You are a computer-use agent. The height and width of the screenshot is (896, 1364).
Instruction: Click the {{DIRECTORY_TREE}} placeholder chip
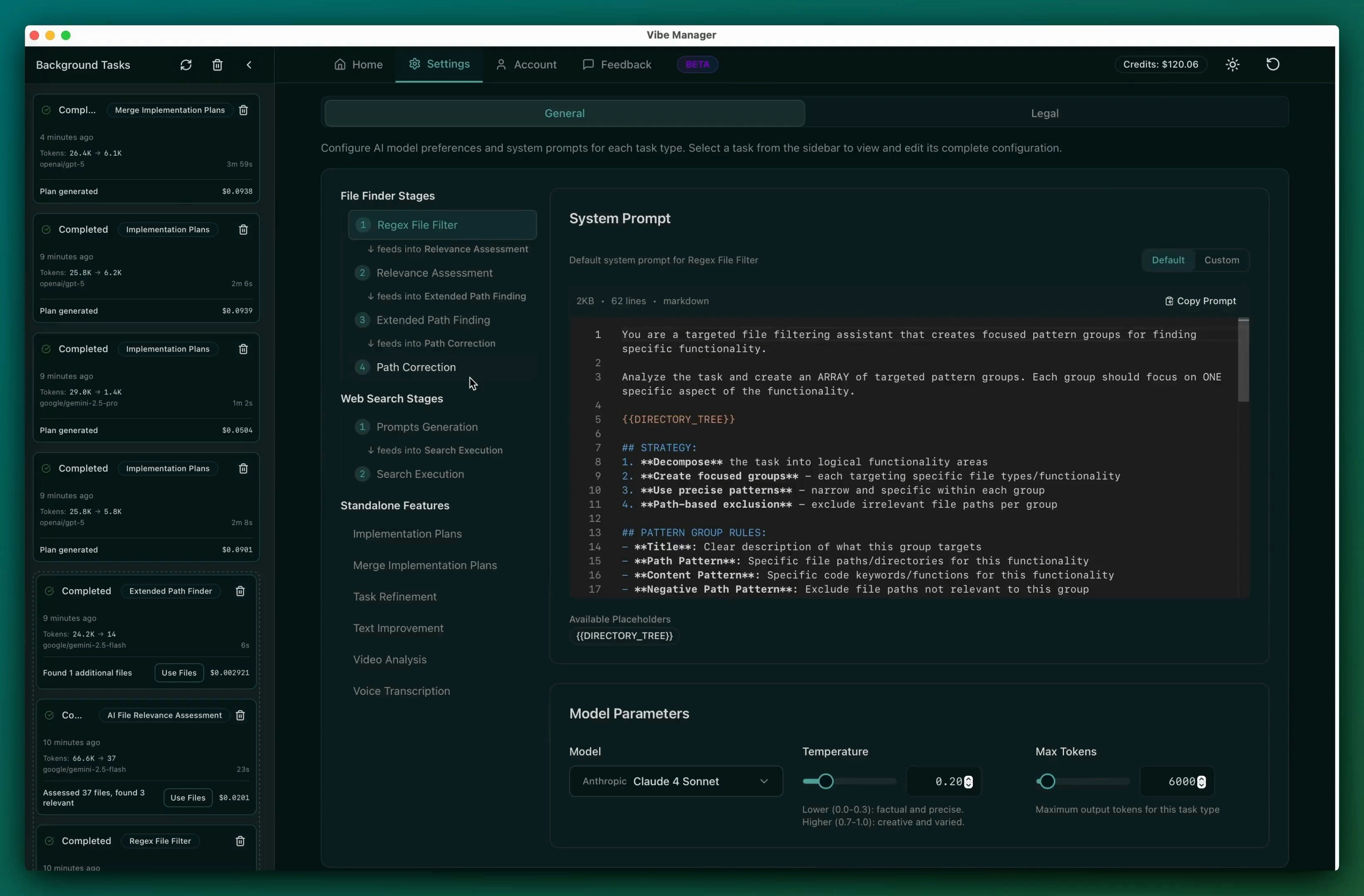[x=624, y=635]
